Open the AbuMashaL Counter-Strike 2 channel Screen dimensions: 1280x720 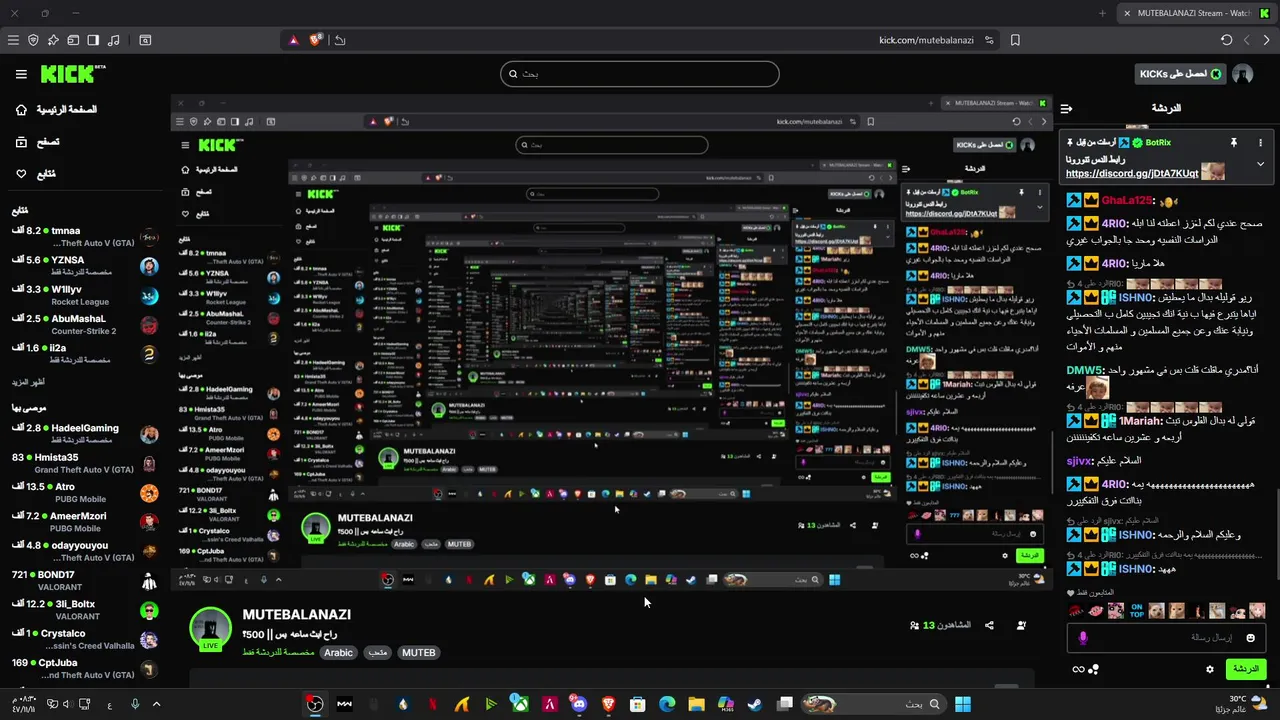tap(85, 324)
